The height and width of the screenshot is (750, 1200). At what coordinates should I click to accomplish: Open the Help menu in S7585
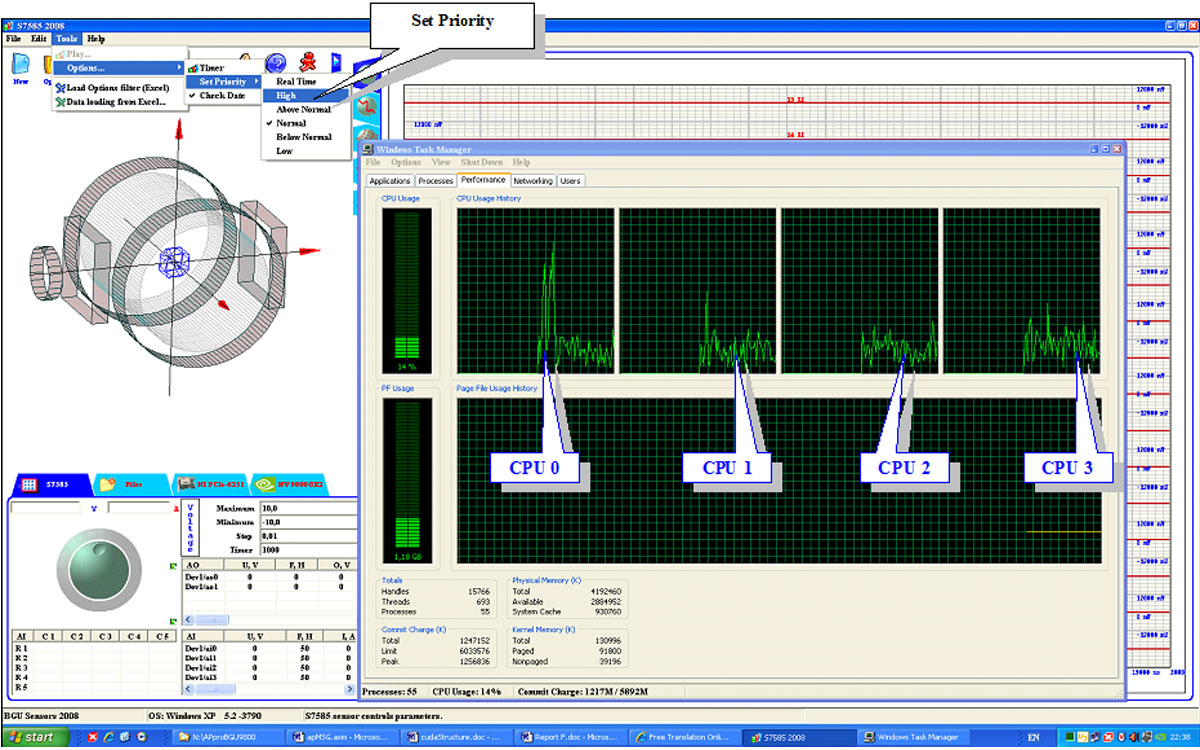pos(96,39)
